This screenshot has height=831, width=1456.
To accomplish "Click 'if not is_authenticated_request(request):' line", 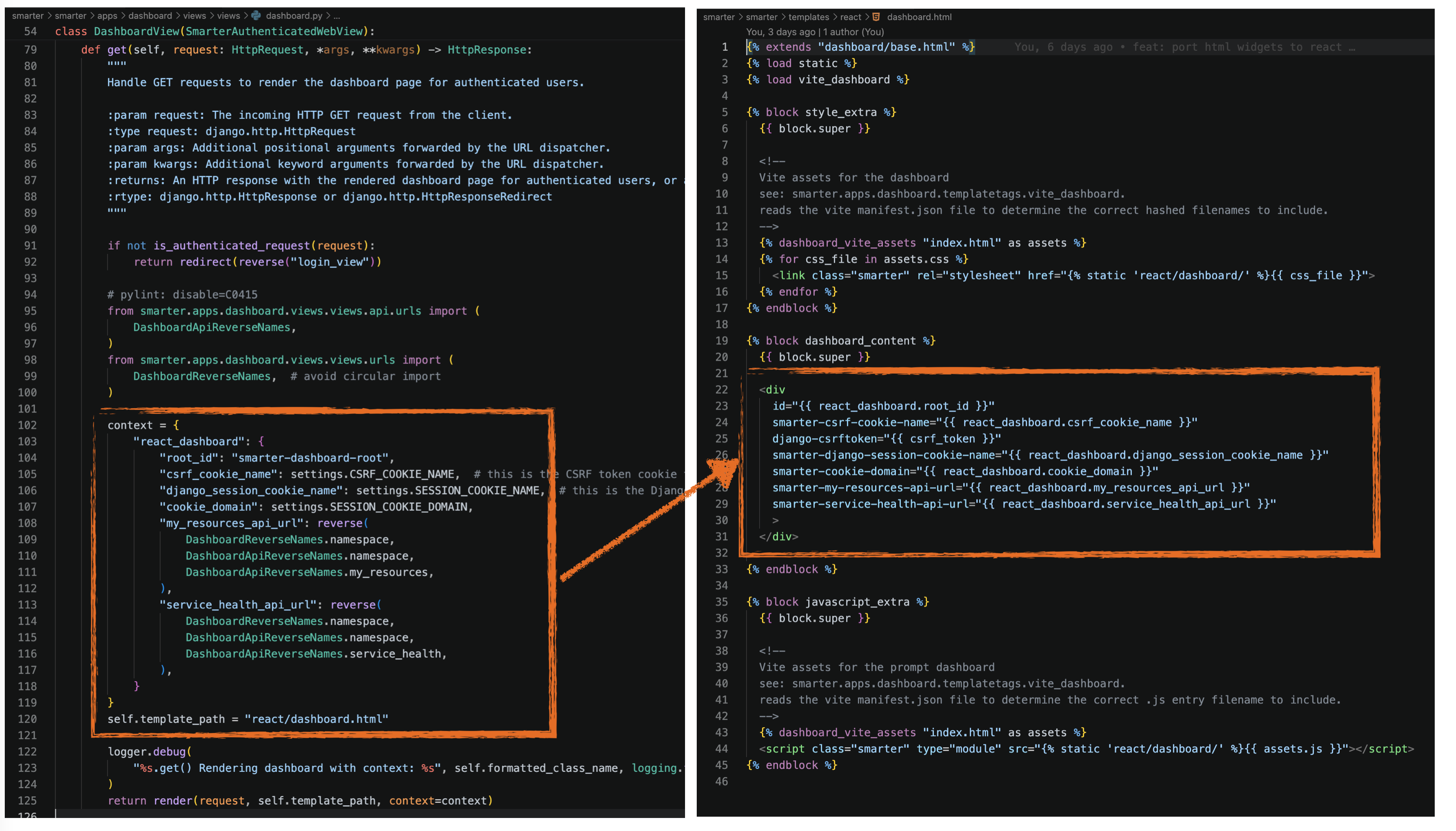I will (241, 245).
